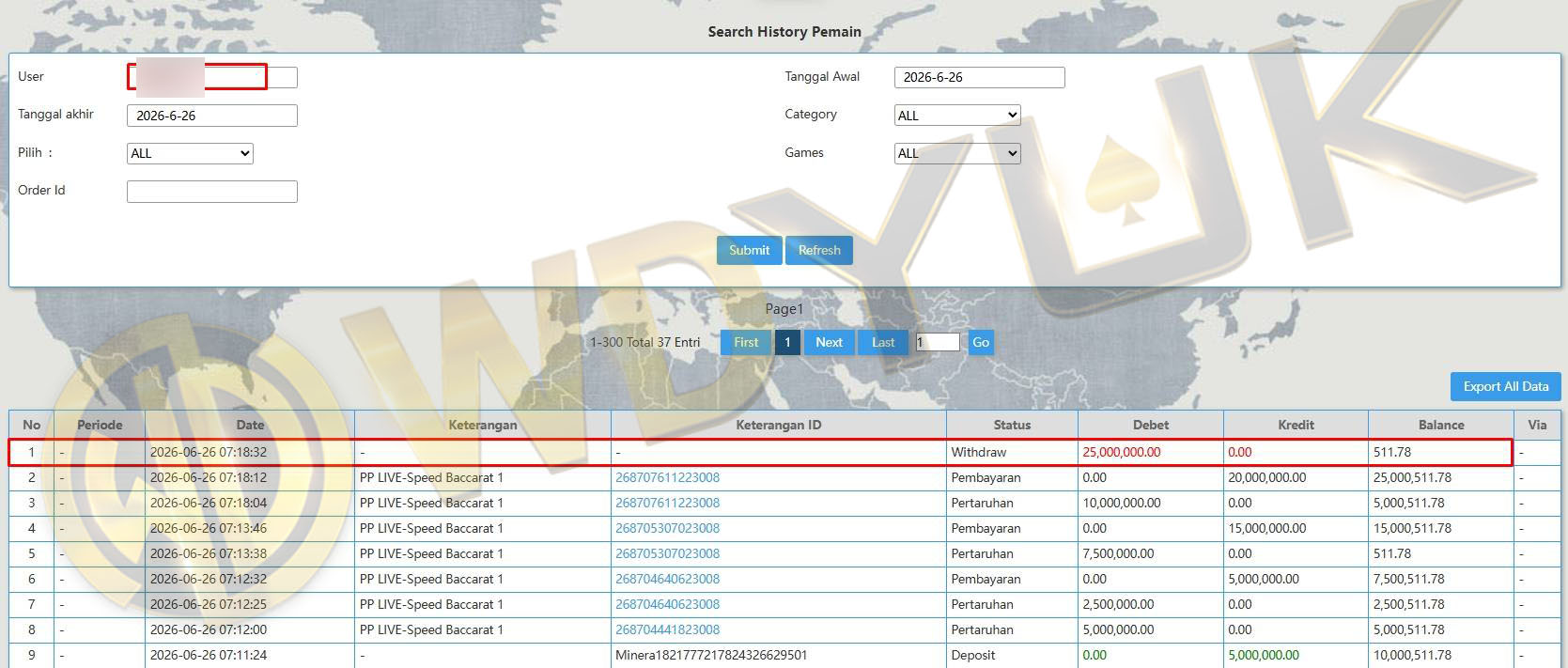Click the Keterangan ID column header
Screen dimensions: 1568x668
click(x=779, y=425)
